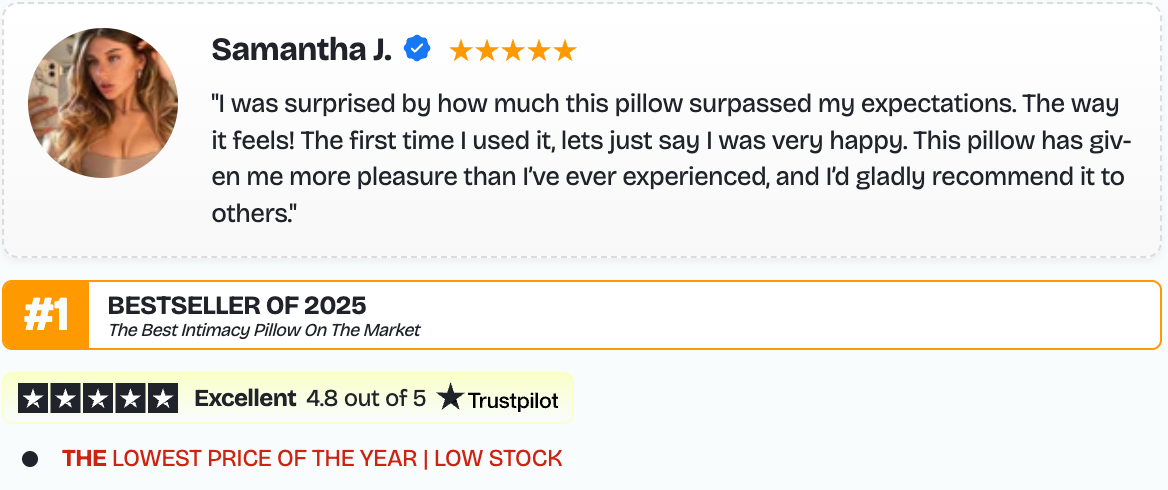This screenshot has width=1168, height=490.
Task: Click the "LOW STOCK" notice
Action: tap(498, 459)
